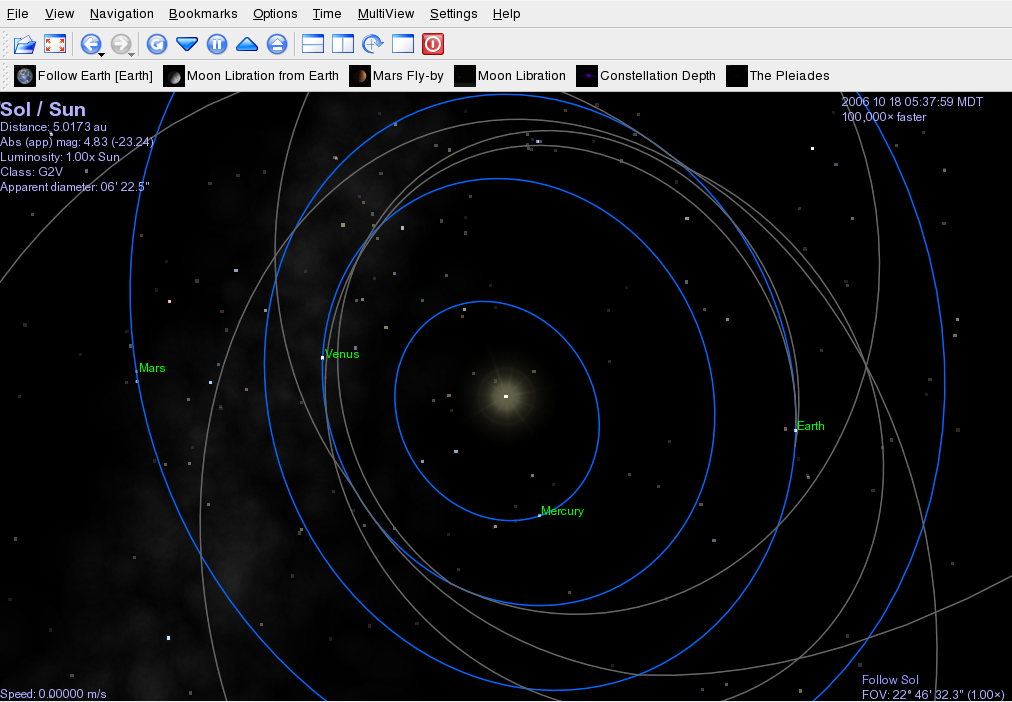1012x702 pixels.
Task: Slow down time with down triangle icon
Action: pos(187,45)
